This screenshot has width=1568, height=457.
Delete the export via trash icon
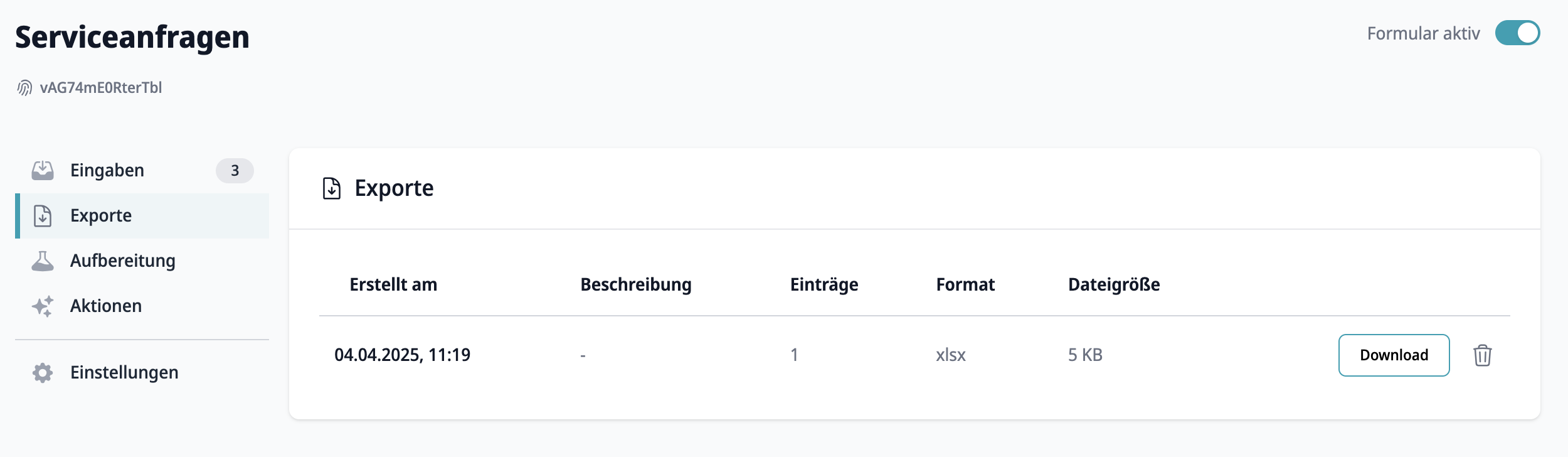click(1482, 355)
